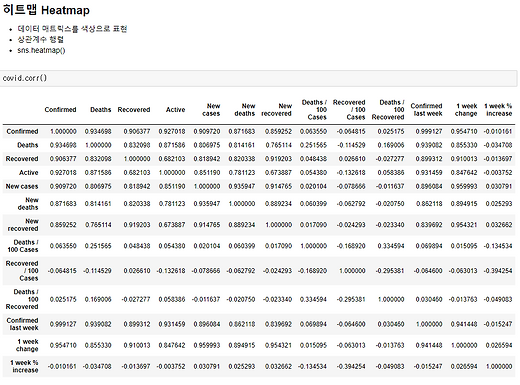
Task: Click cell value 0.934698 in Confirmed row
Action: click(98, 131)
